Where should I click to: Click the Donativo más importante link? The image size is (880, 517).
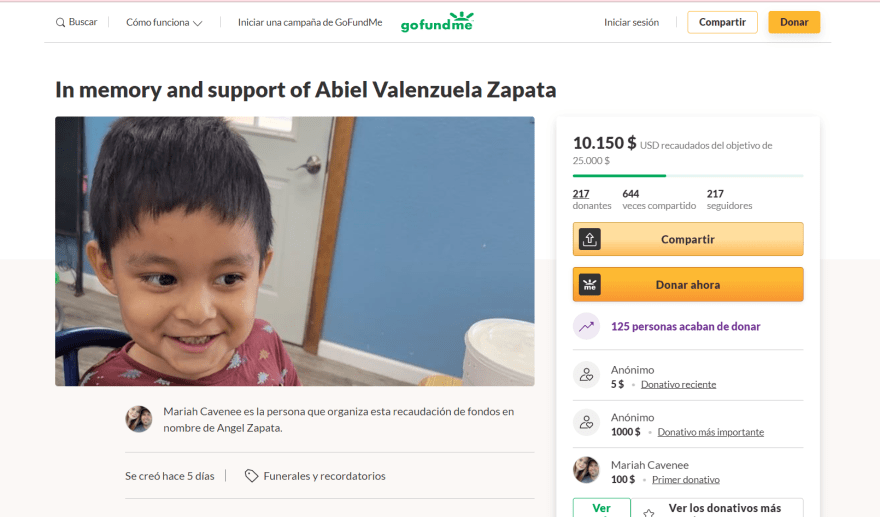[711, 432]
